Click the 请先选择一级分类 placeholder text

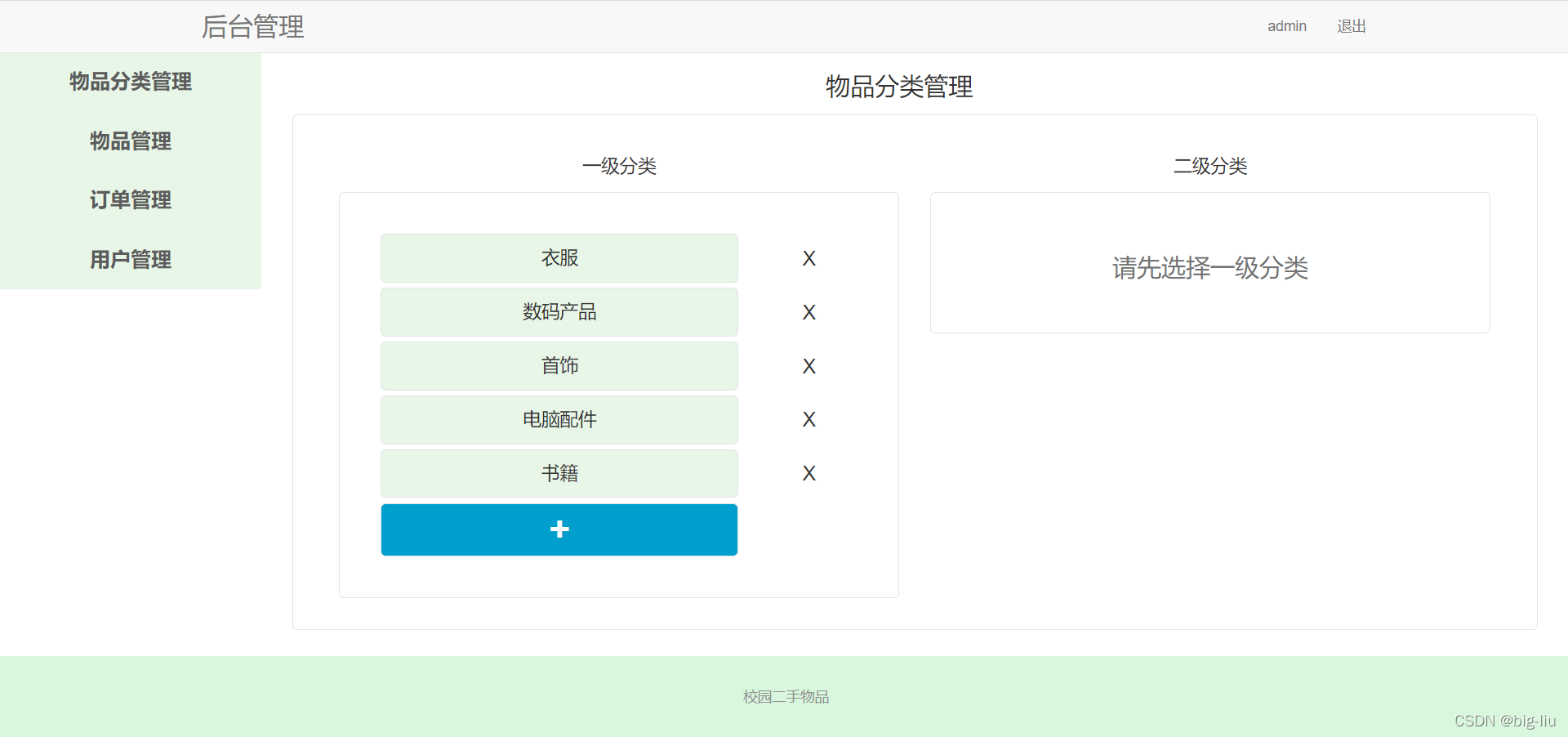click(1210, 268)
